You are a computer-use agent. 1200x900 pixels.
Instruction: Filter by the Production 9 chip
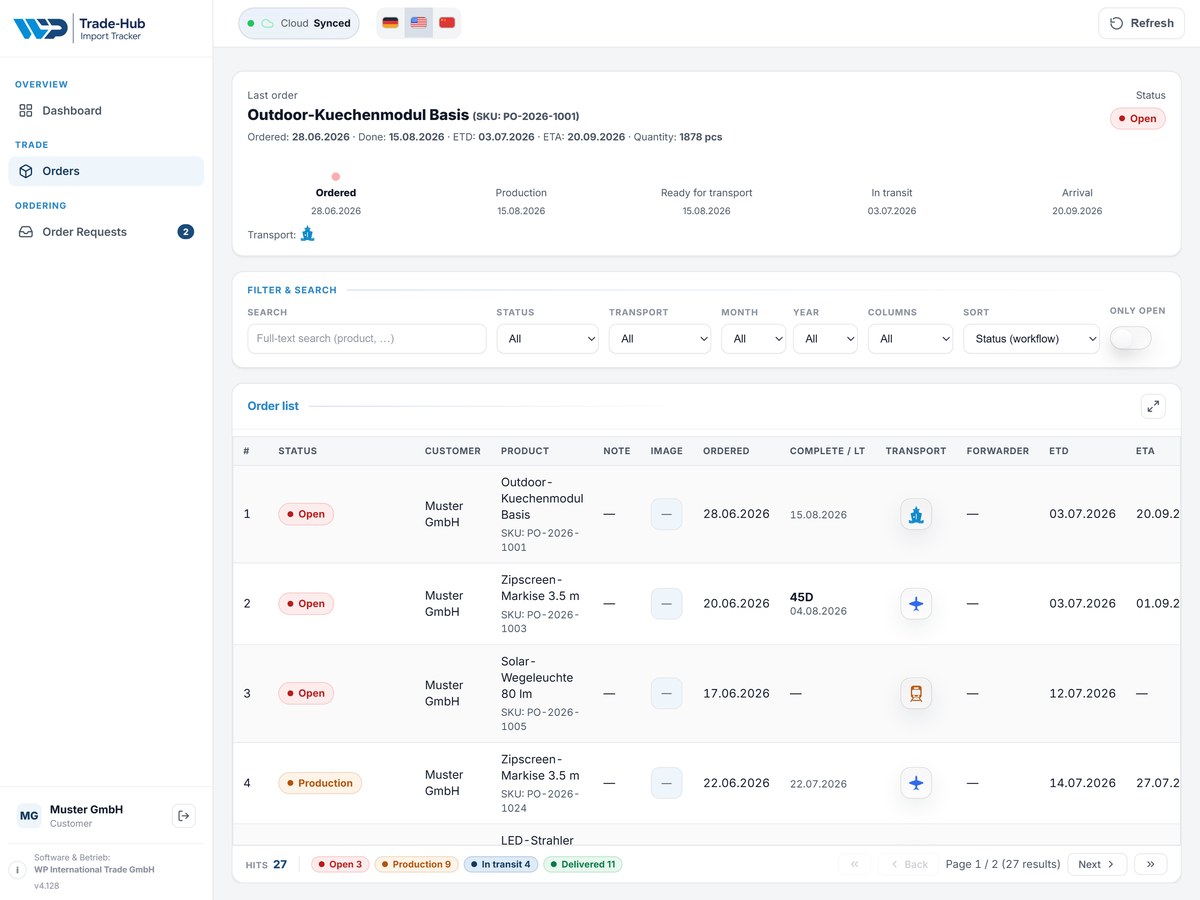tap(416, 864)
